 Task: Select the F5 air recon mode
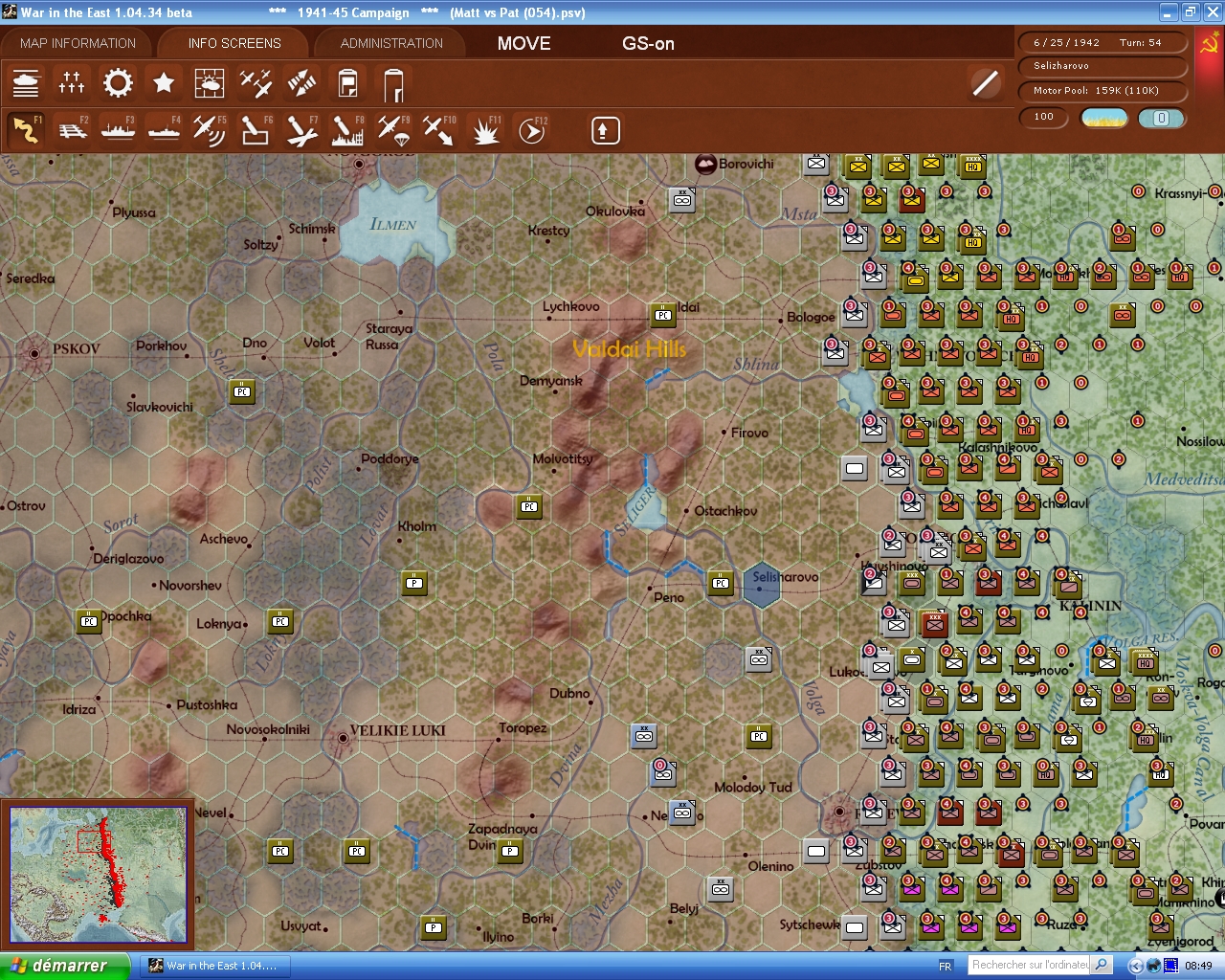(x=210, y=130)
